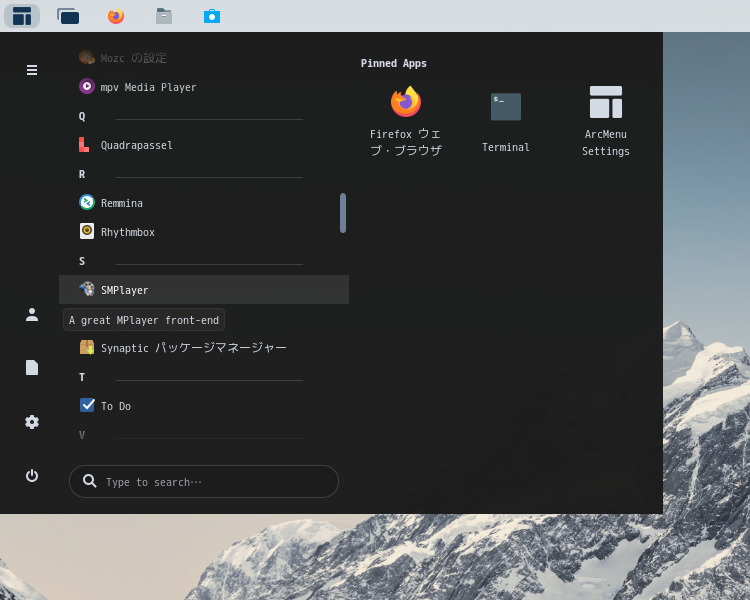This screenshot has height=600, width=750.
Task: Click the 'Type to search' field
Action: 204,481
